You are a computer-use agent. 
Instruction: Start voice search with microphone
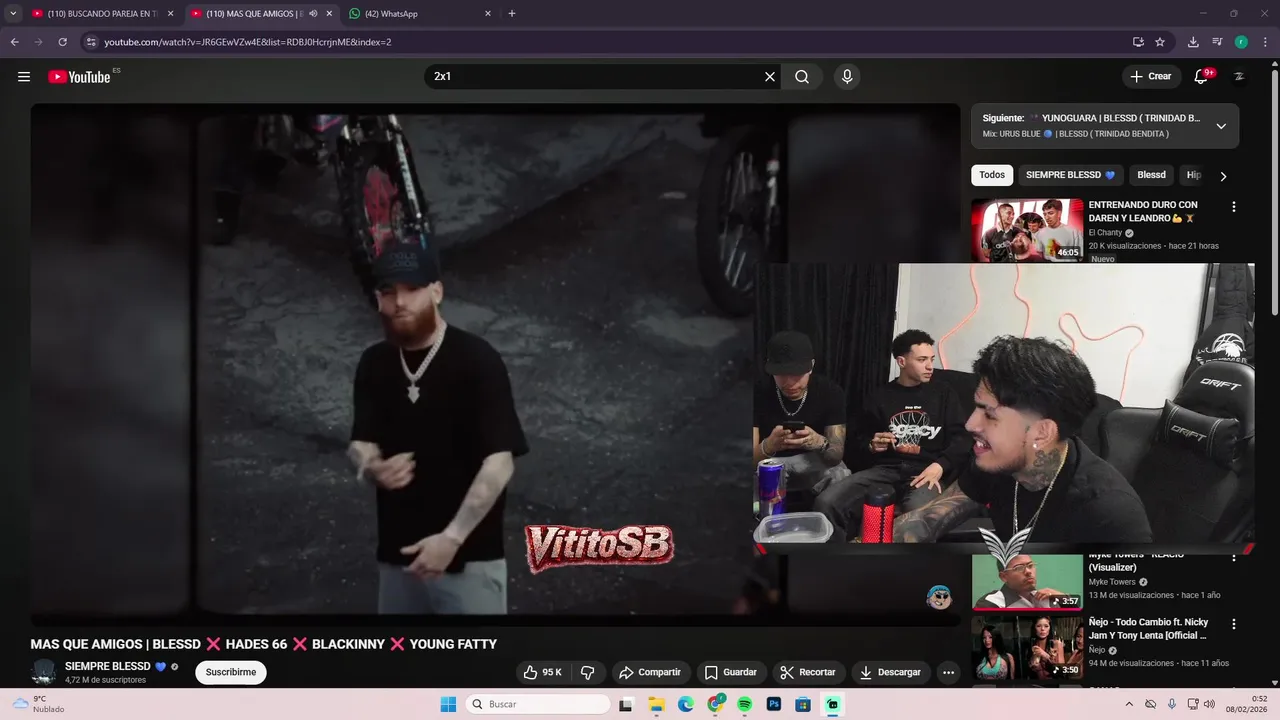point(847,77)
